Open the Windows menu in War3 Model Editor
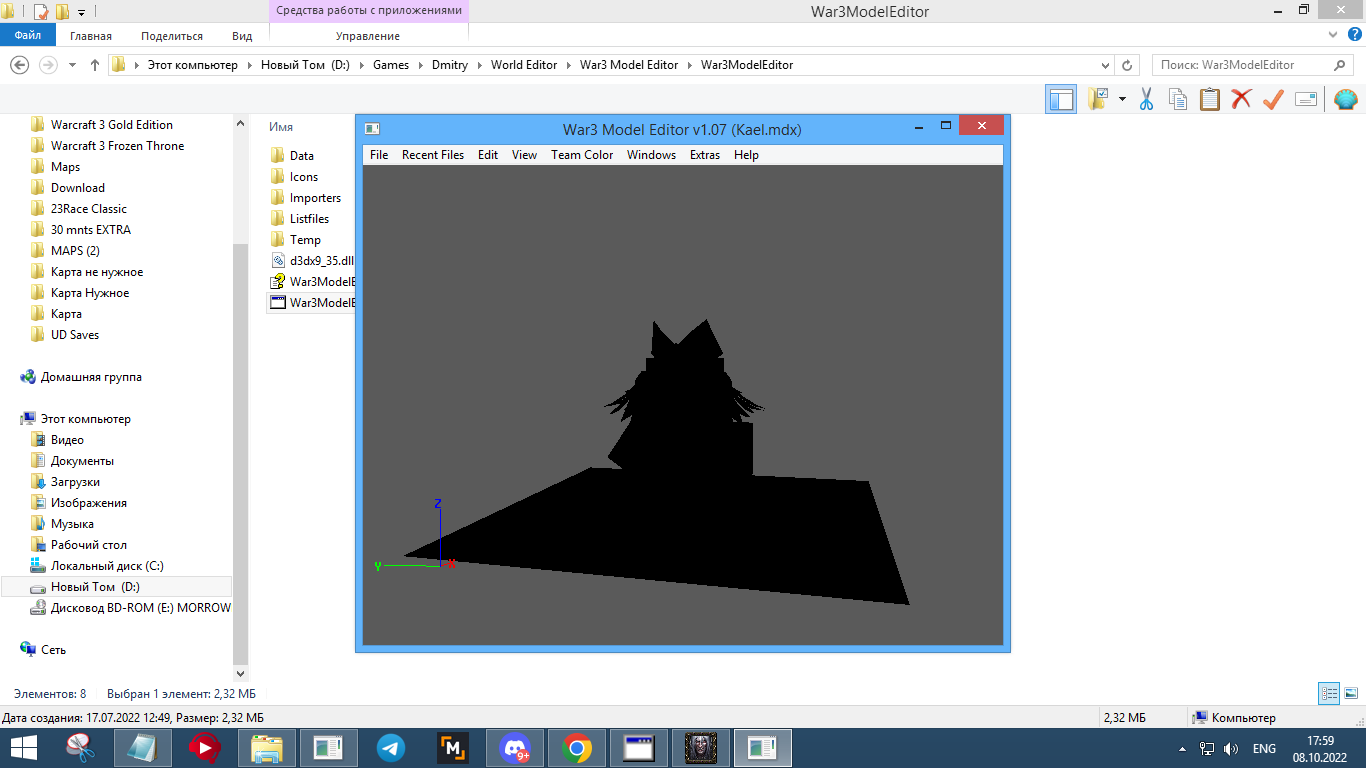 pos(651,155)
